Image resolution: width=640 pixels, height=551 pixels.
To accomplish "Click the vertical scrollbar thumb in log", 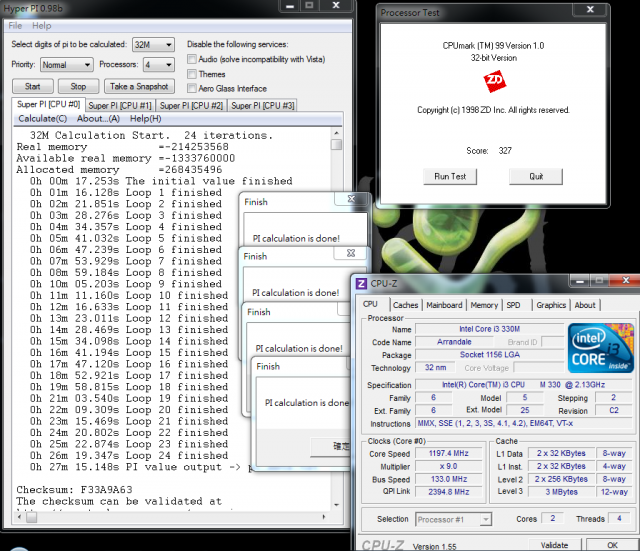I will 337,144.
